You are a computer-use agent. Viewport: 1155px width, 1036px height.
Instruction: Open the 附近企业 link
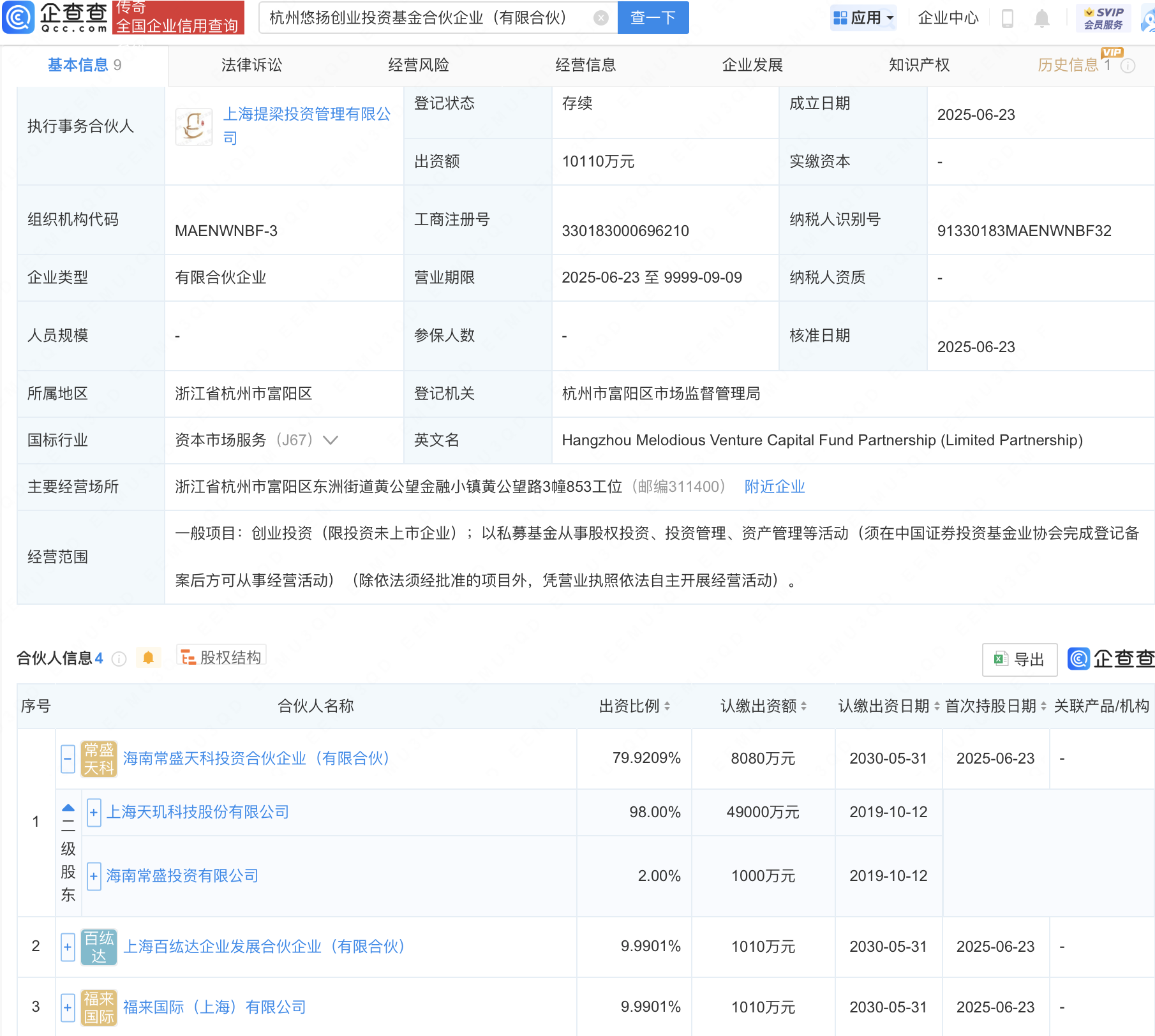775,487
